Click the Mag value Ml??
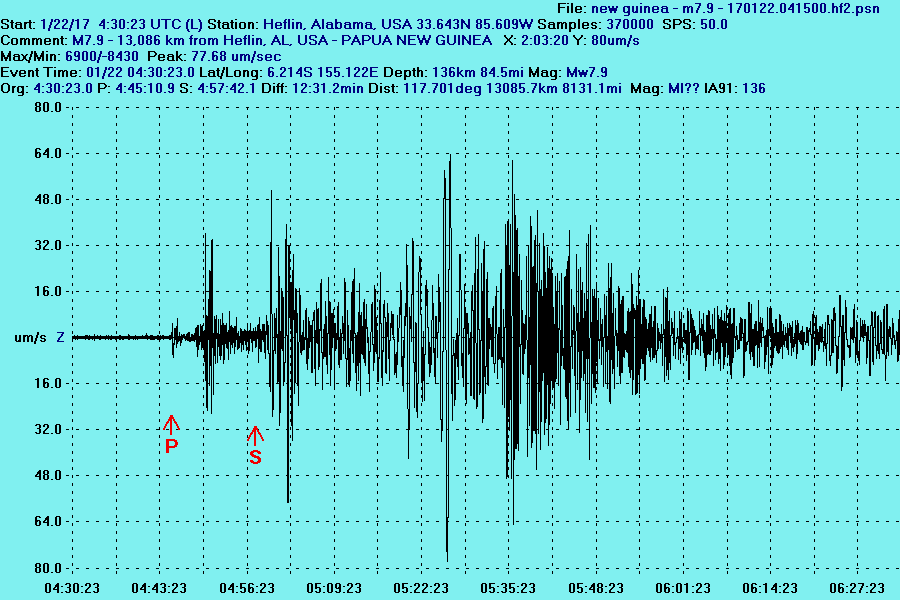900x600 pixels. point(684,89)
